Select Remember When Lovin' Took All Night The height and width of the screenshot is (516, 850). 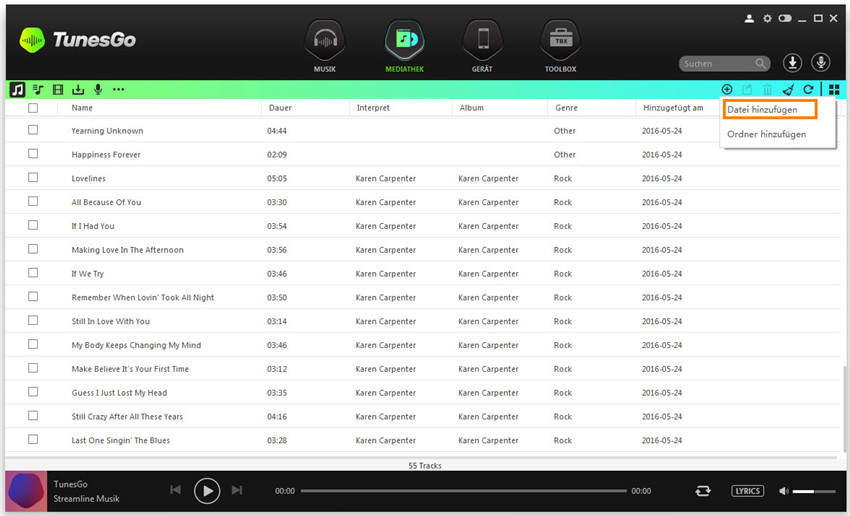click(143, 298)
